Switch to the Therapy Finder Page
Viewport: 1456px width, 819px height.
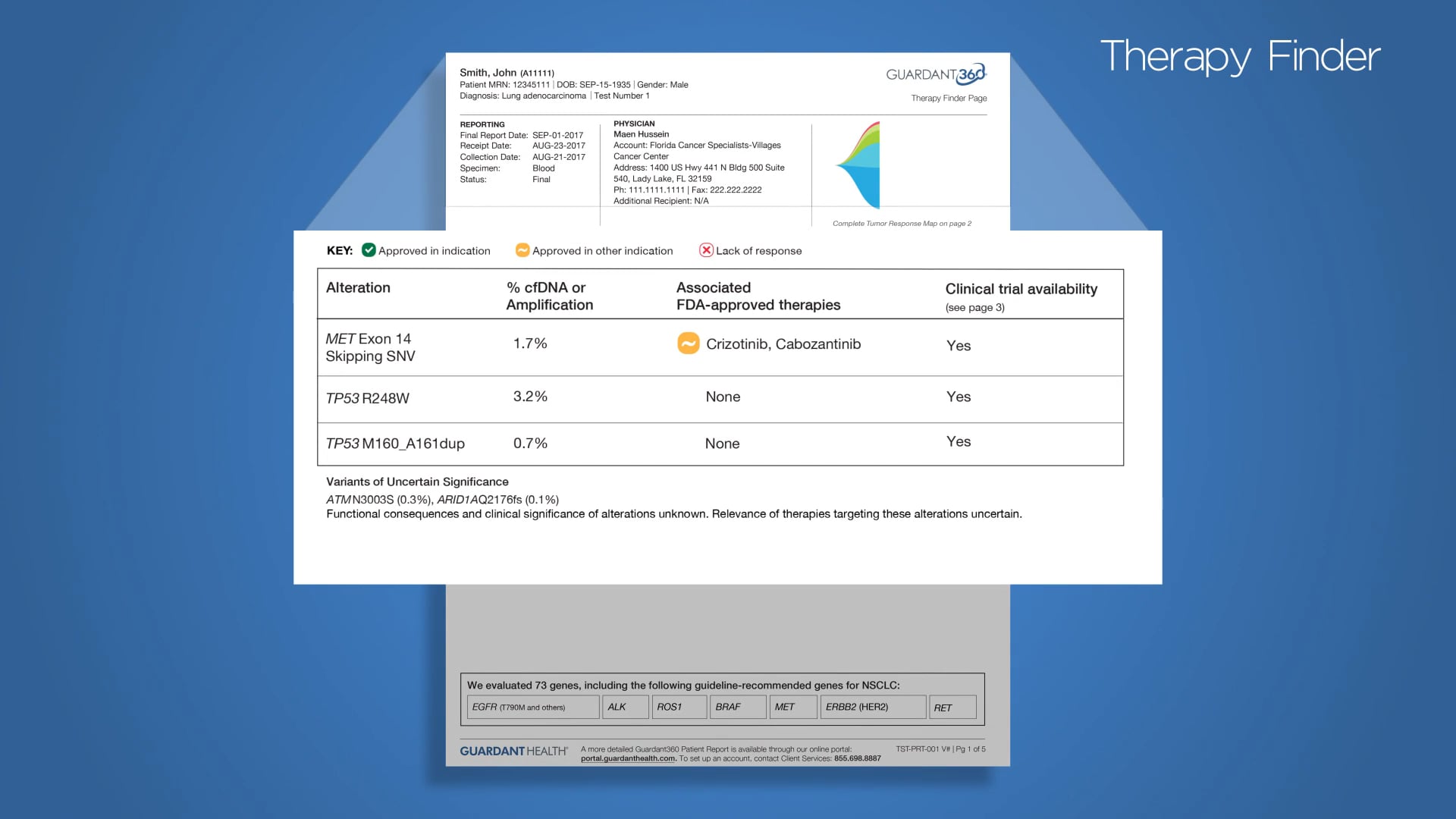(949, 98)
